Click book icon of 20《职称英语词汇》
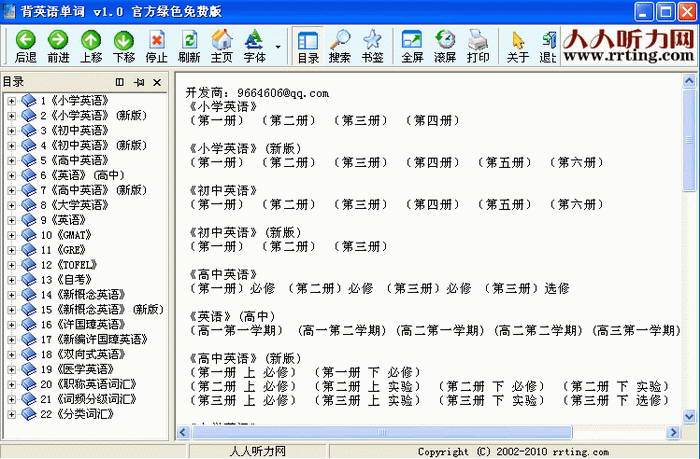700x459 pixels. click(x=29, y=384)
